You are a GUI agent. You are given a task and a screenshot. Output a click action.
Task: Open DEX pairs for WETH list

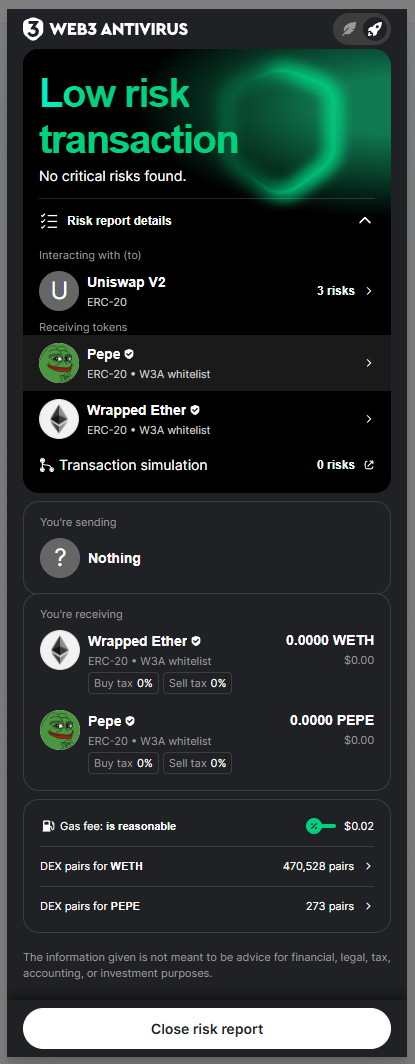207,867
